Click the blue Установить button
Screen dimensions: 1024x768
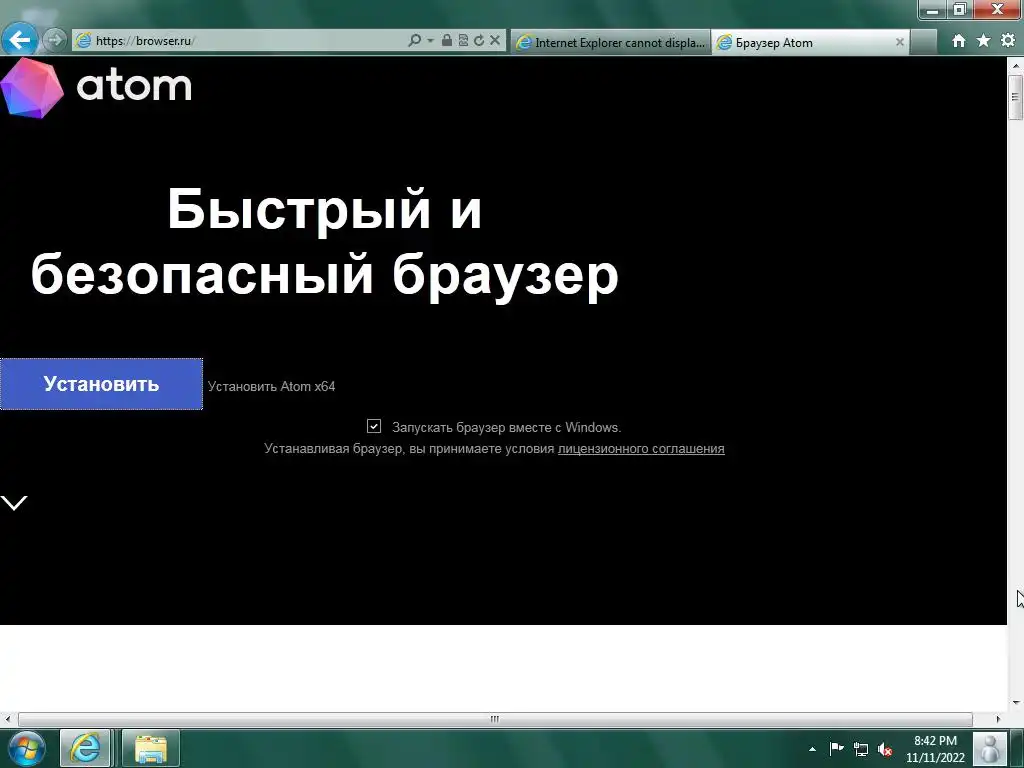click(x=101, y=384)
